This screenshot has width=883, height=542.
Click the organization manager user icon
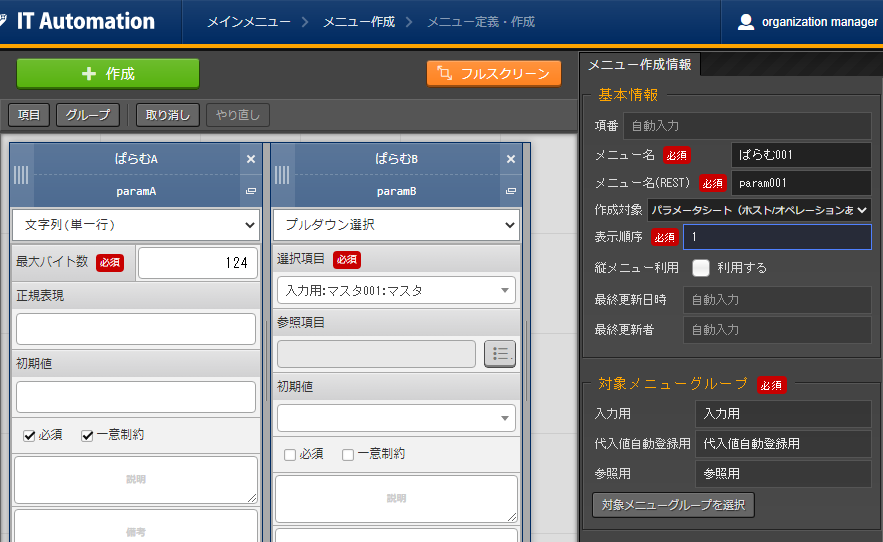pyautogui.click(x=746, y=22)
